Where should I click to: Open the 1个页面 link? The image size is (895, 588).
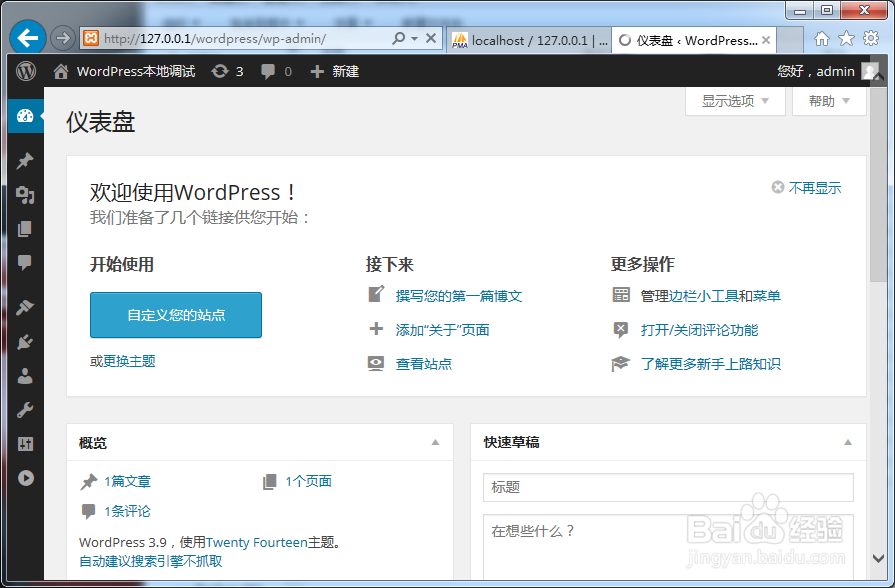click(x=308, y=481)
